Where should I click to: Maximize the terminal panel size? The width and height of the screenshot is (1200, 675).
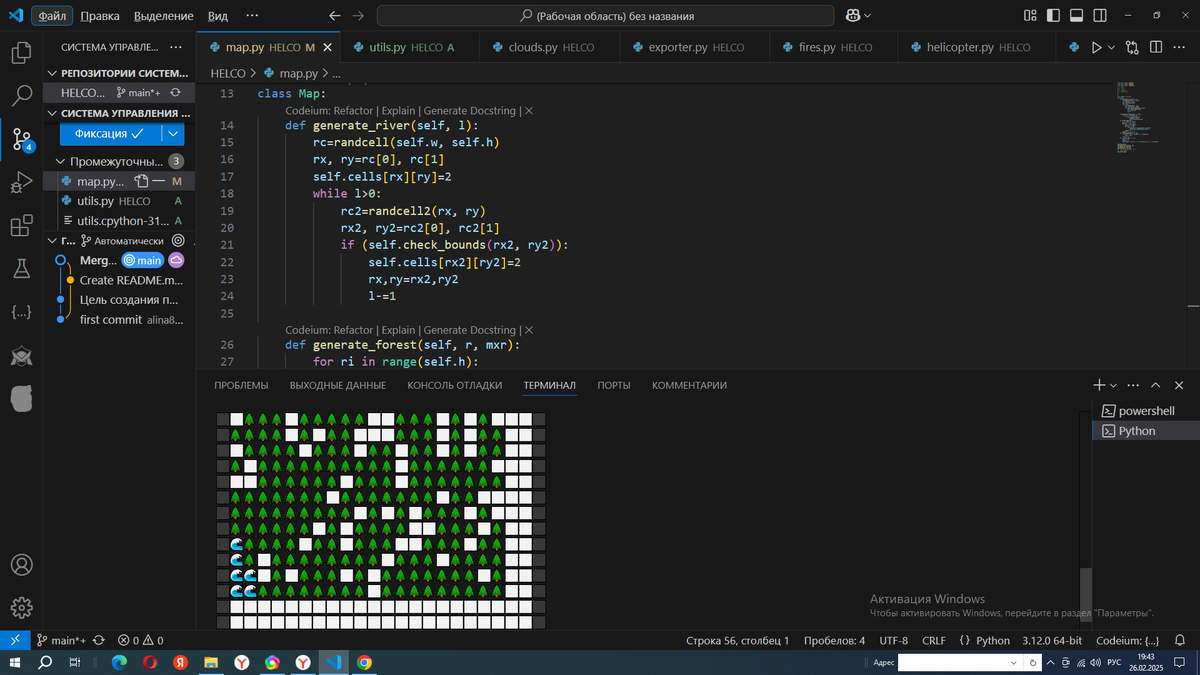1156,385
